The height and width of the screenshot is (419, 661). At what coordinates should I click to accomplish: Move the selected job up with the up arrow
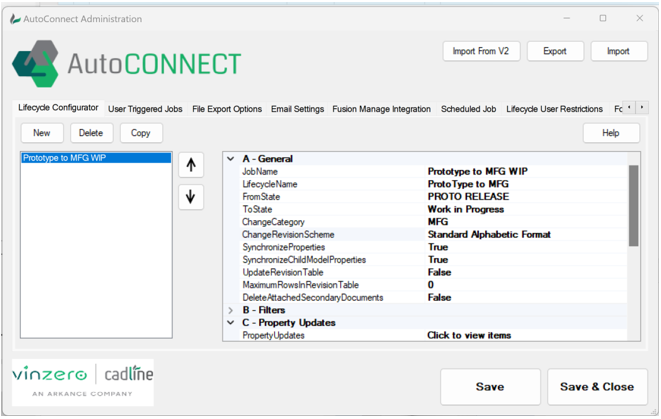point(191,165)
